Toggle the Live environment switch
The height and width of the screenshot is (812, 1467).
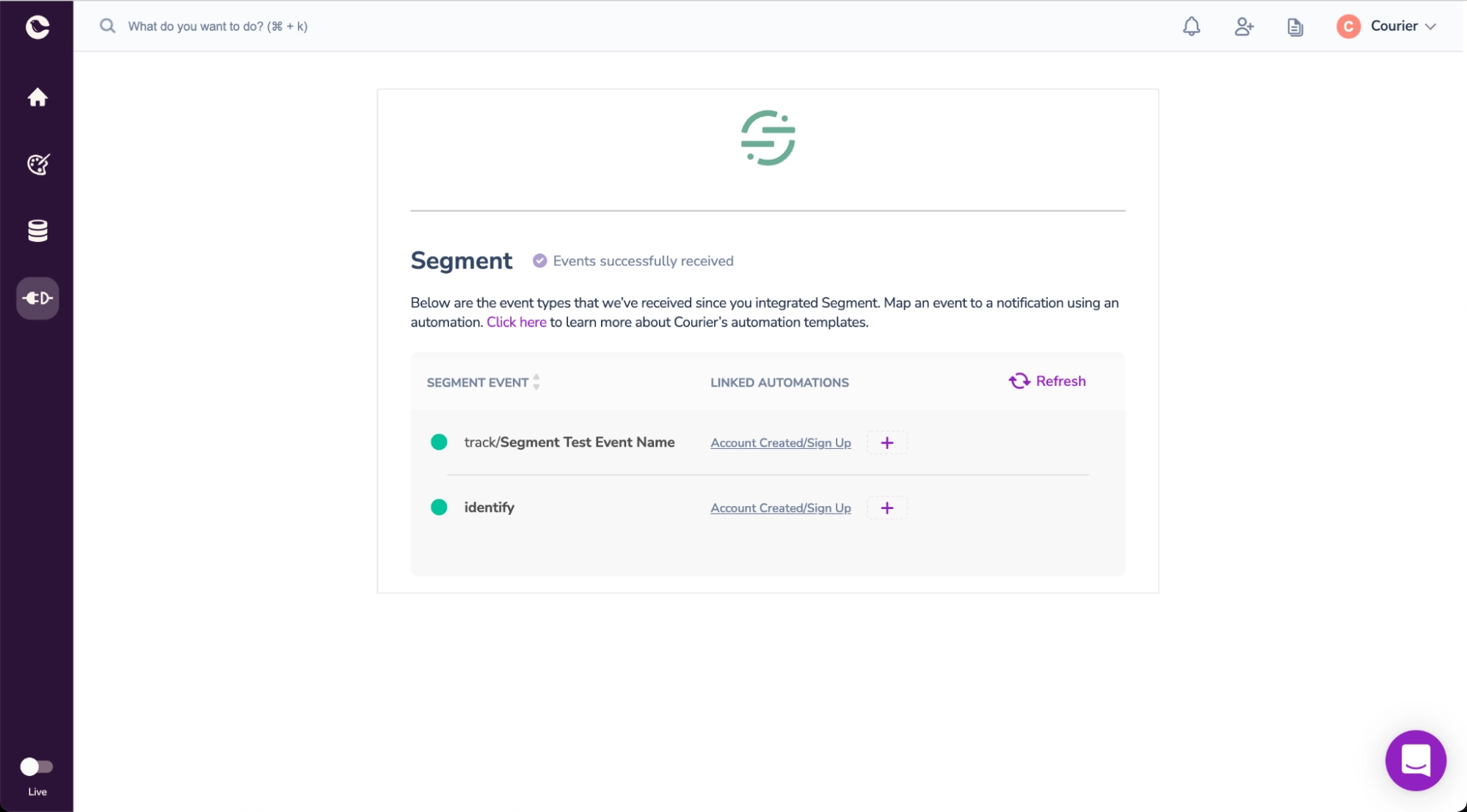coord(37,767)
